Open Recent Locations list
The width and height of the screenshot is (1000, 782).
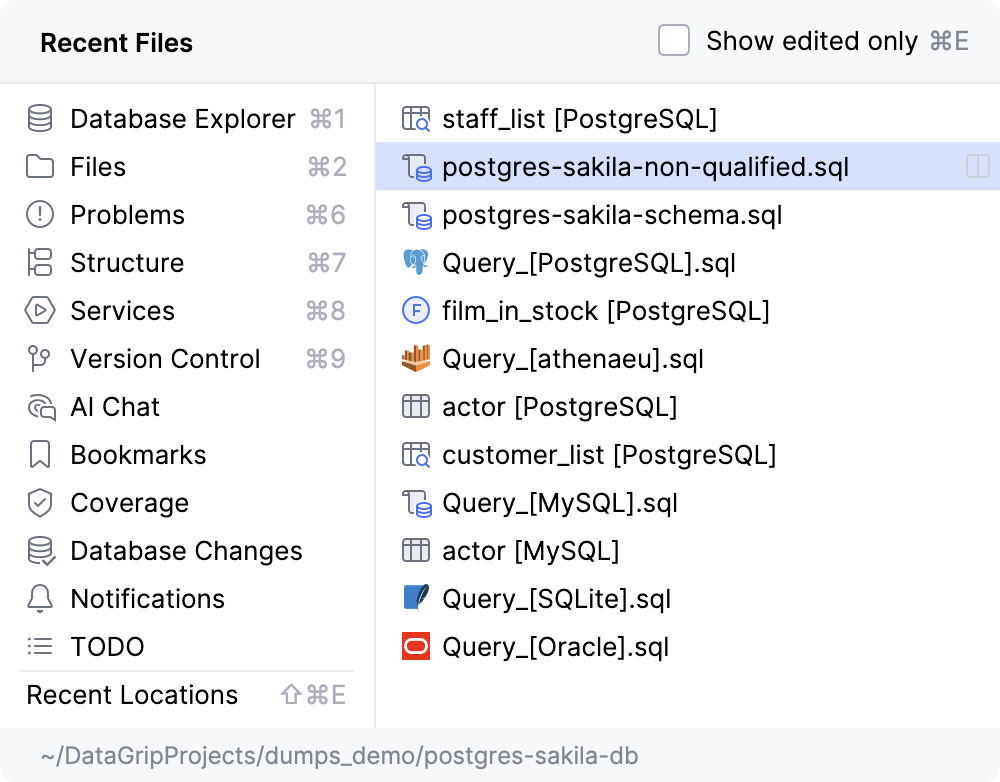pyautogui.click(x=132, y=695)
